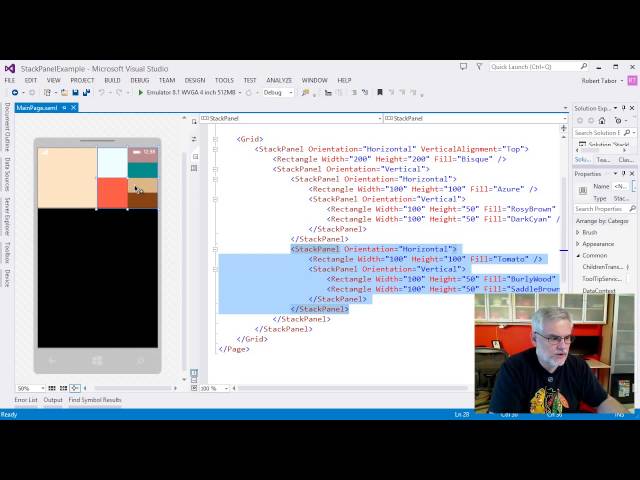The width and height of the screenshot is (640, 480).
Task: Toggle designer snap to snaplines icon
Action: coord(75,388)
